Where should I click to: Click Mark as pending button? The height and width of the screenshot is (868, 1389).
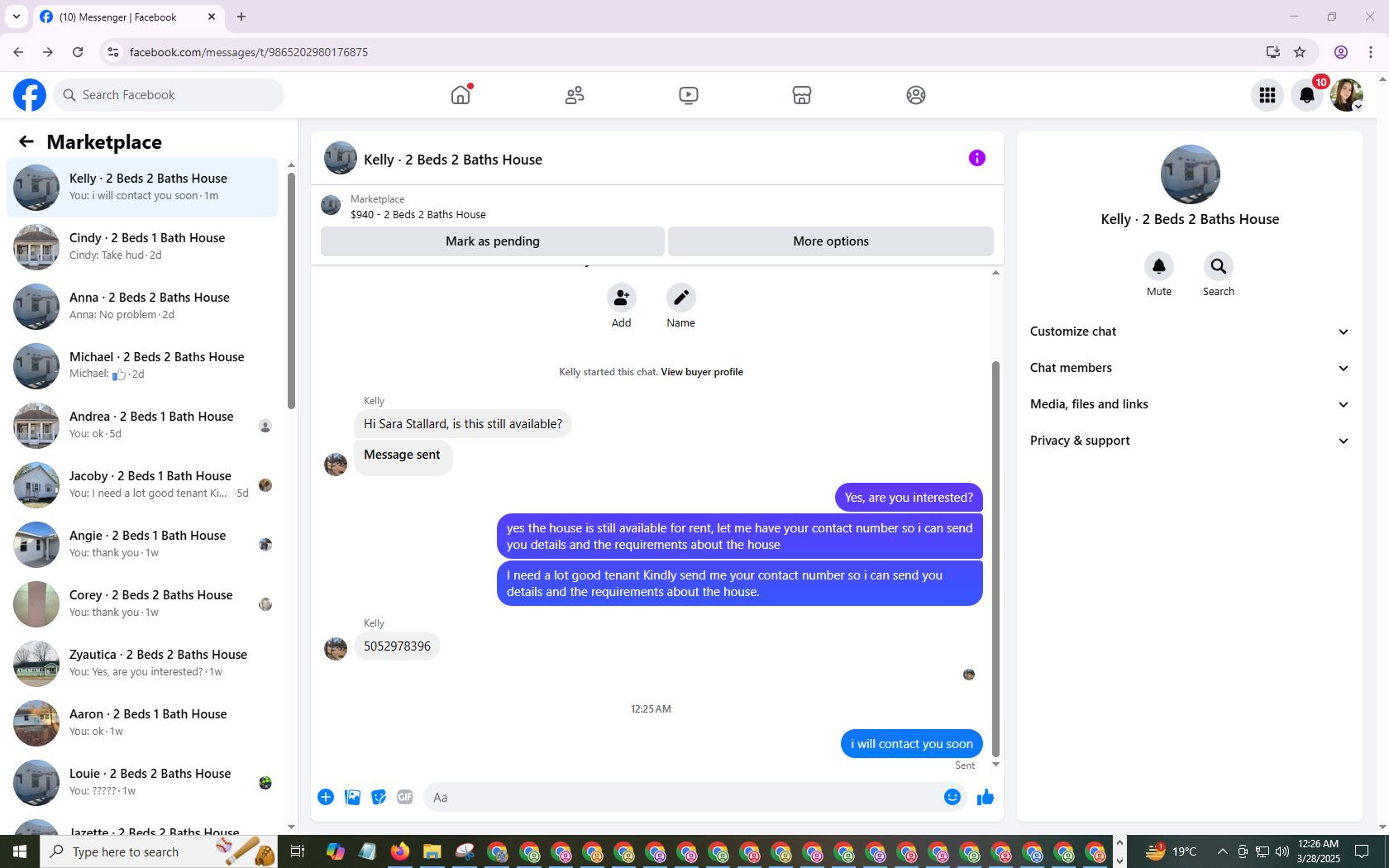point(493,241)
